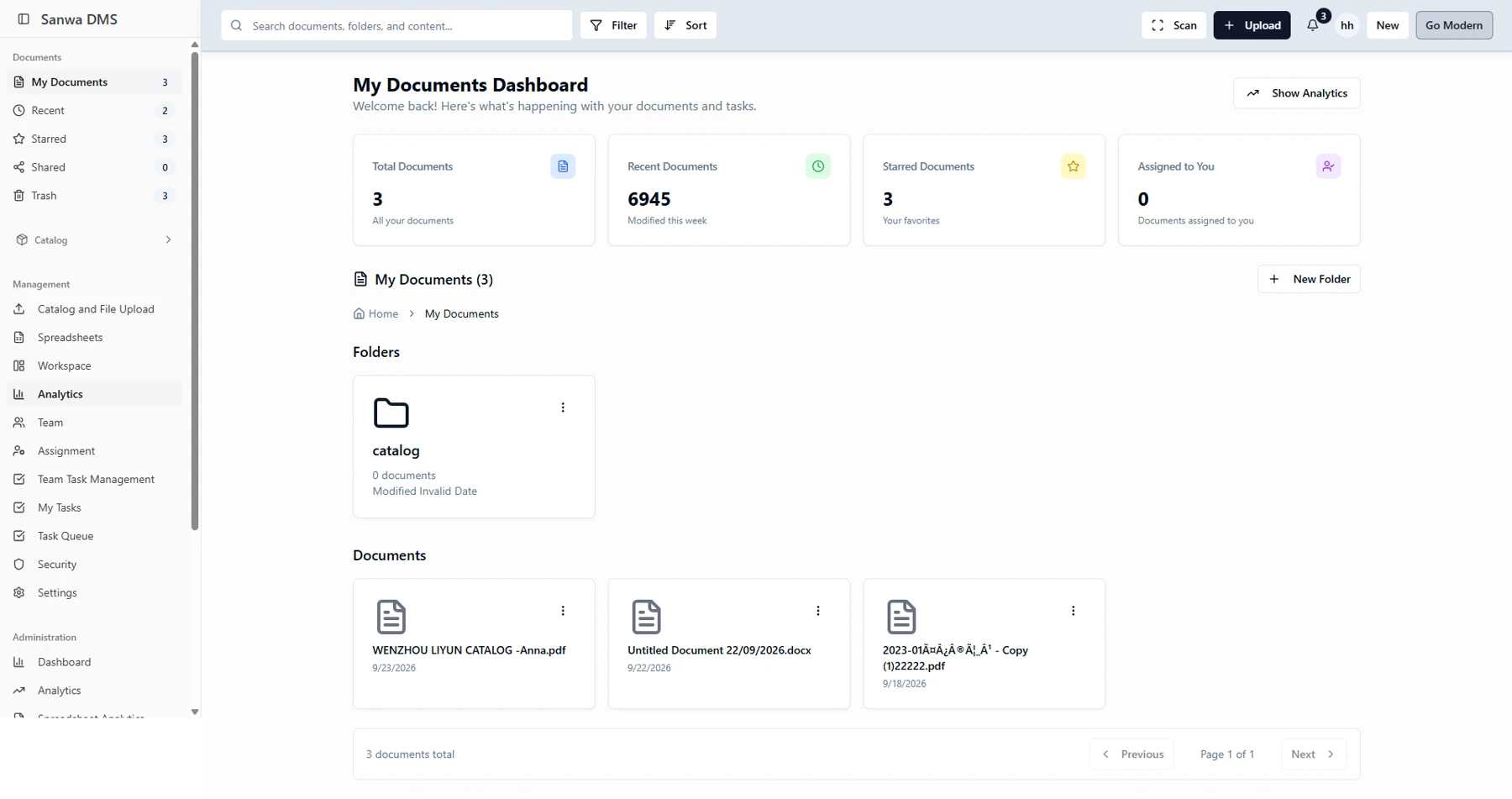Viewport: 1512px width, 799px height.
Task: Open Team Task Management
Action: click(x=94, y=479)
